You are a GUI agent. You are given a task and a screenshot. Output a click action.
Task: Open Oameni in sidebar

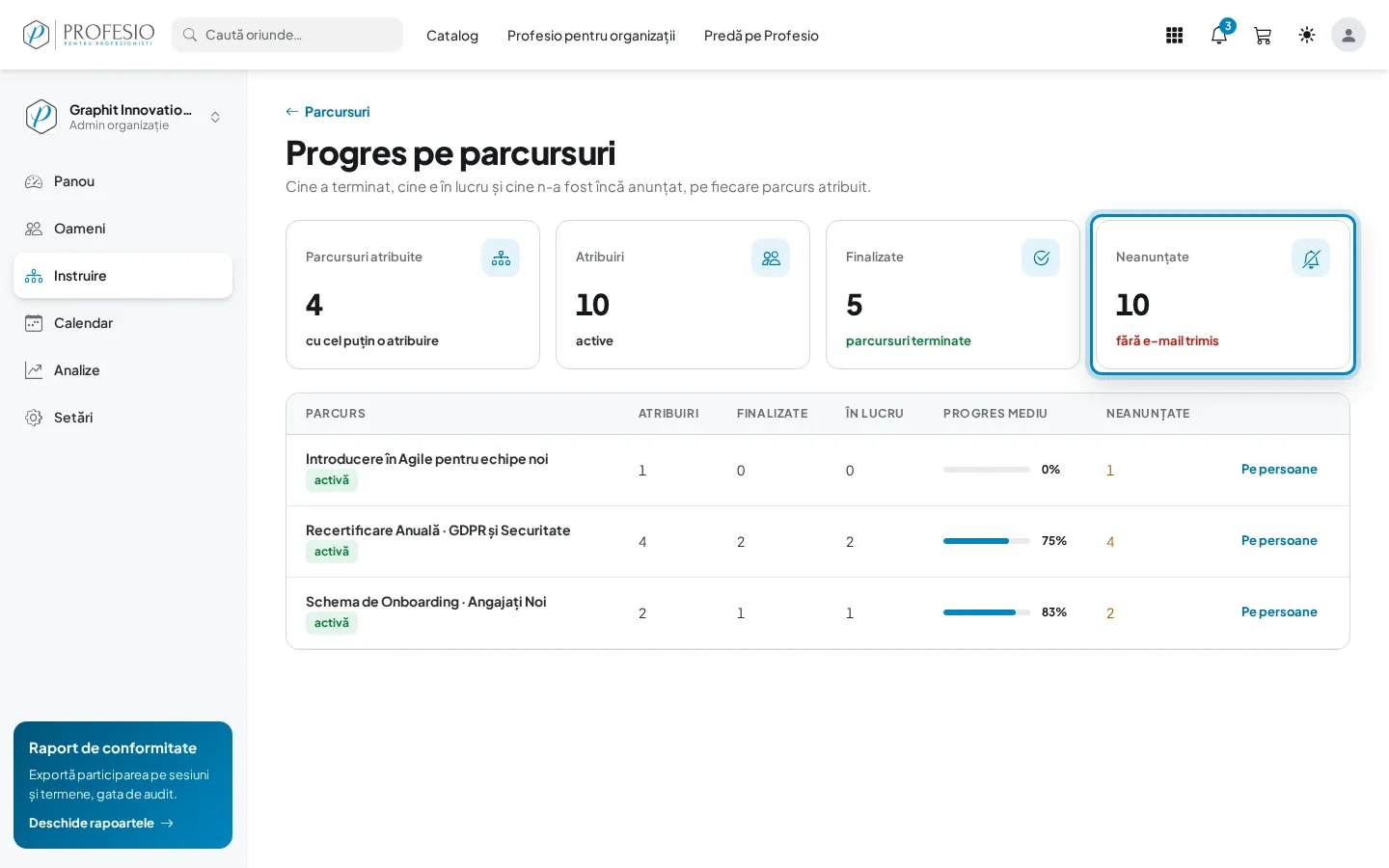tap(123, 229)
